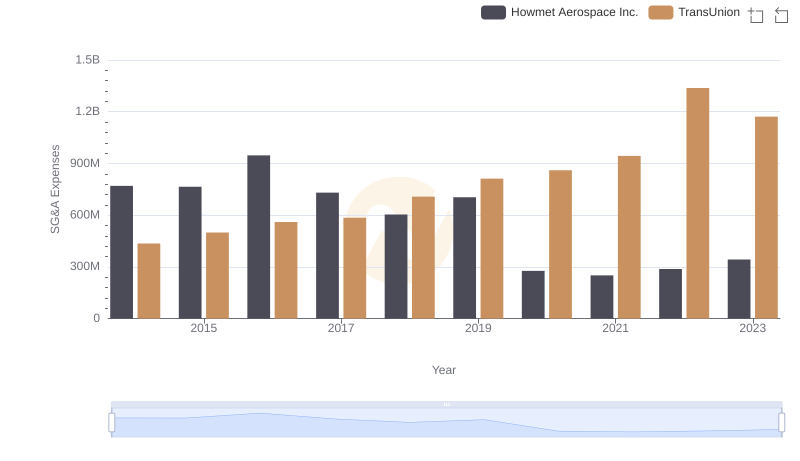Click the Howmet bar for 2023
Screen dimensions: 800x461
click(739, 289)
